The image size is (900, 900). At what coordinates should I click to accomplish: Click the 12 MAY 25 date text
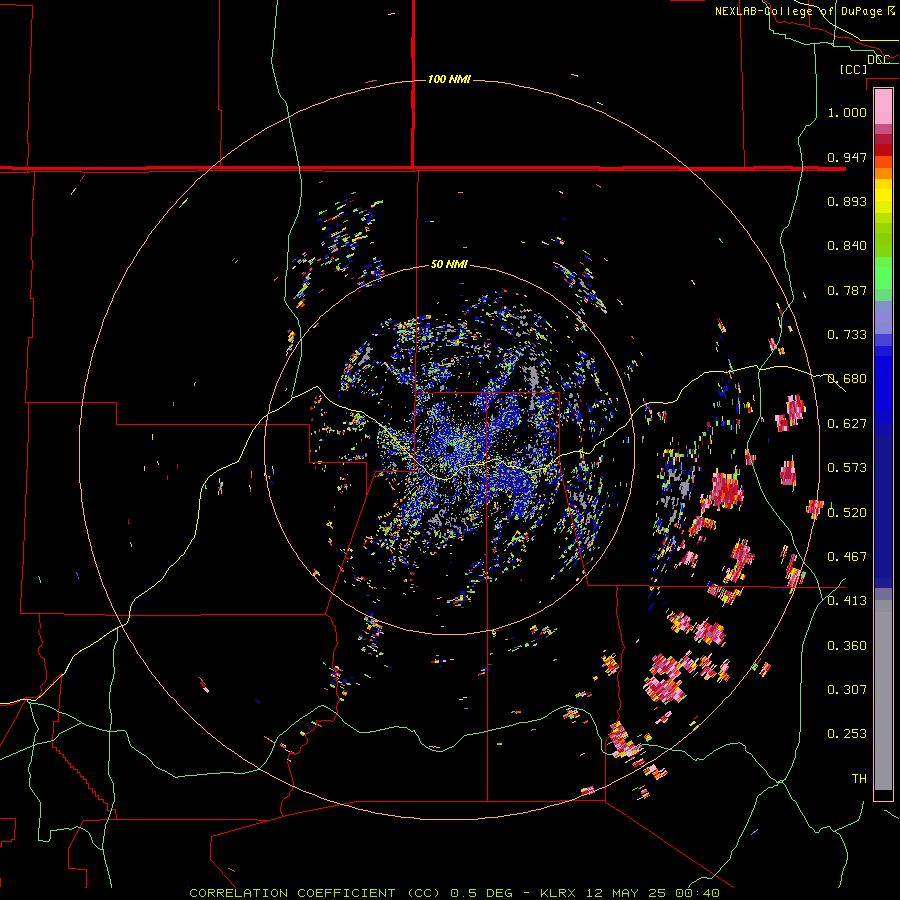(626, 893)
